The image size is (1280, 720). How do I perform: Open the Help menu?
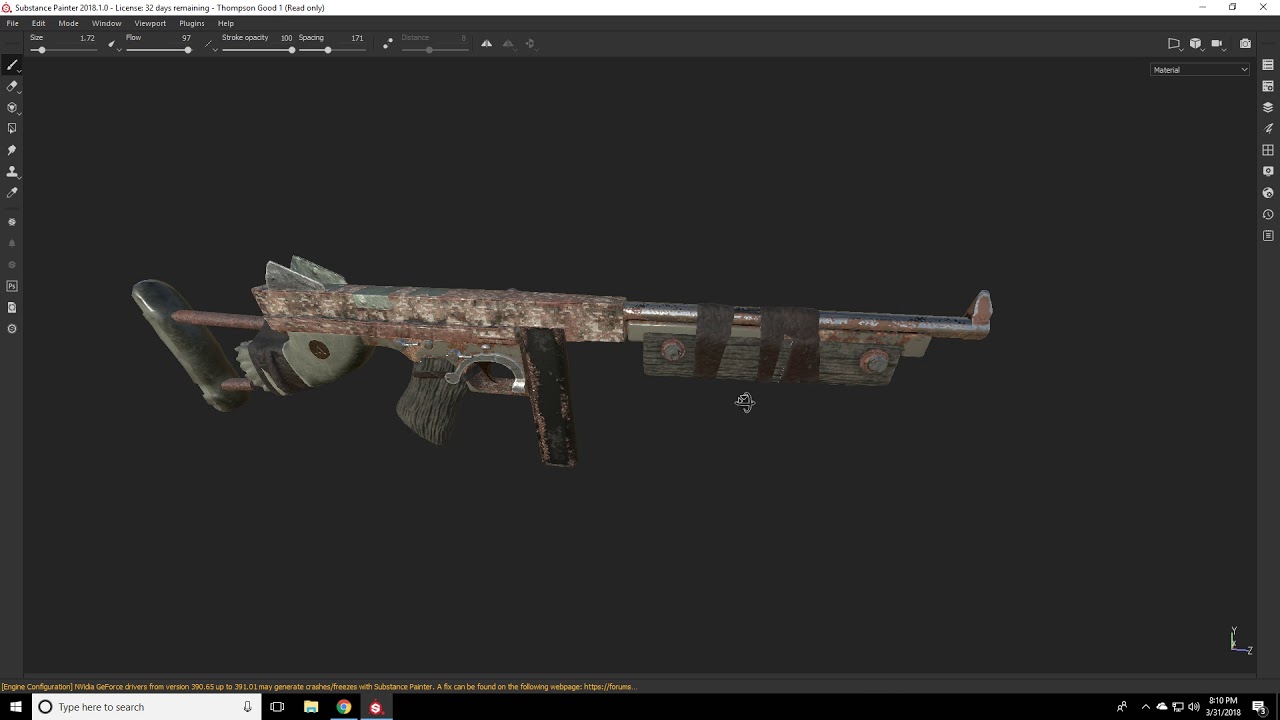[226, 23]
